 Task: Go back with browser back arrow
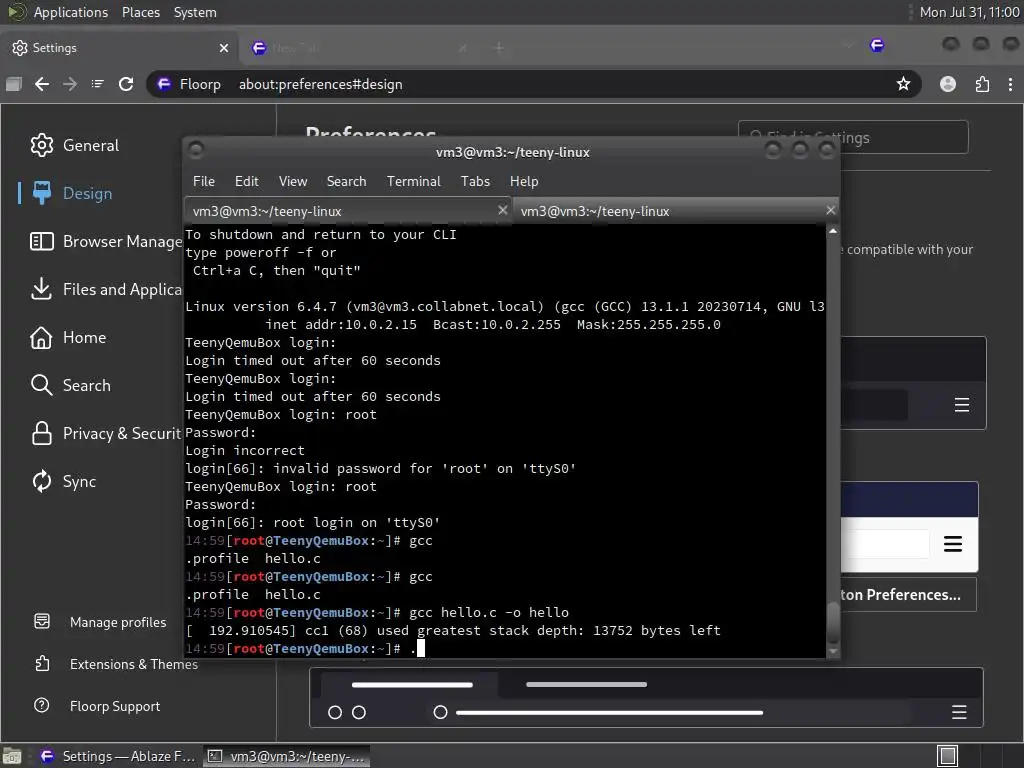[42, 84]
